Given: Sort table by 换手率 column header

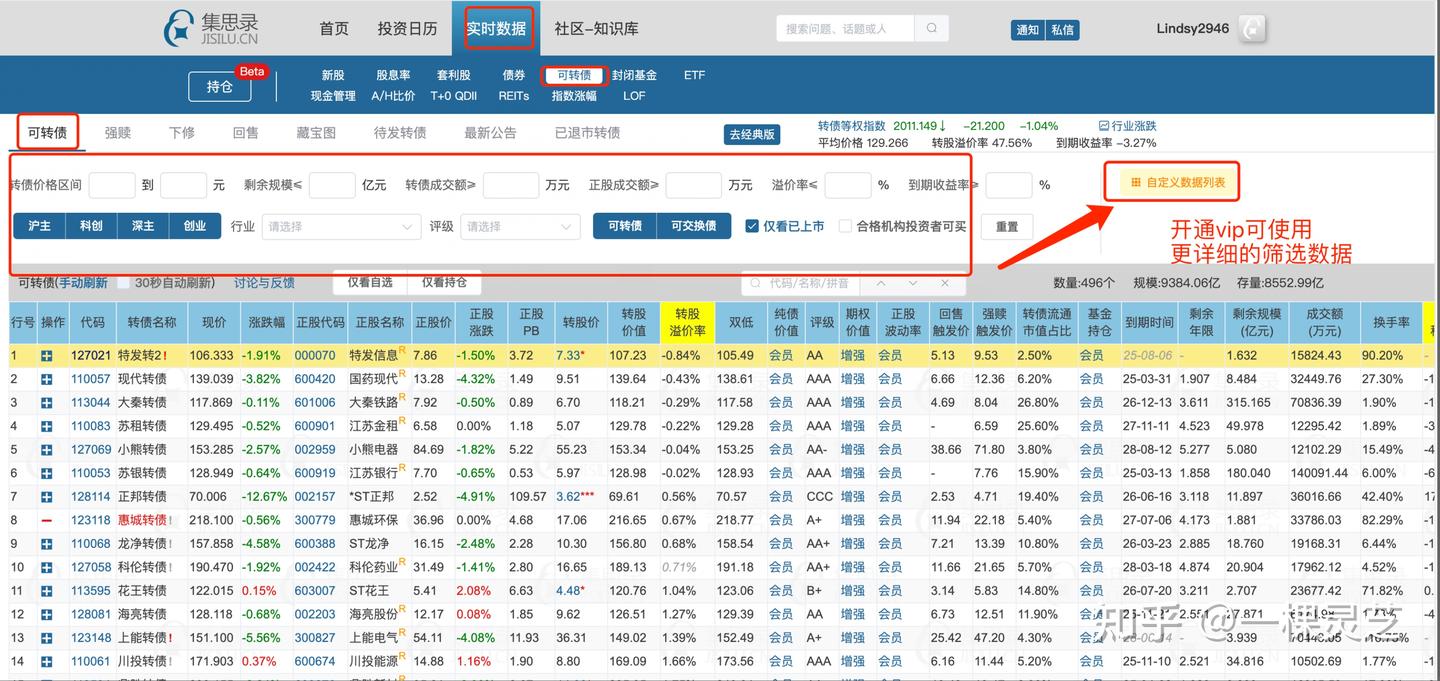Looking at the screenshot, I should pos(1391,323).
